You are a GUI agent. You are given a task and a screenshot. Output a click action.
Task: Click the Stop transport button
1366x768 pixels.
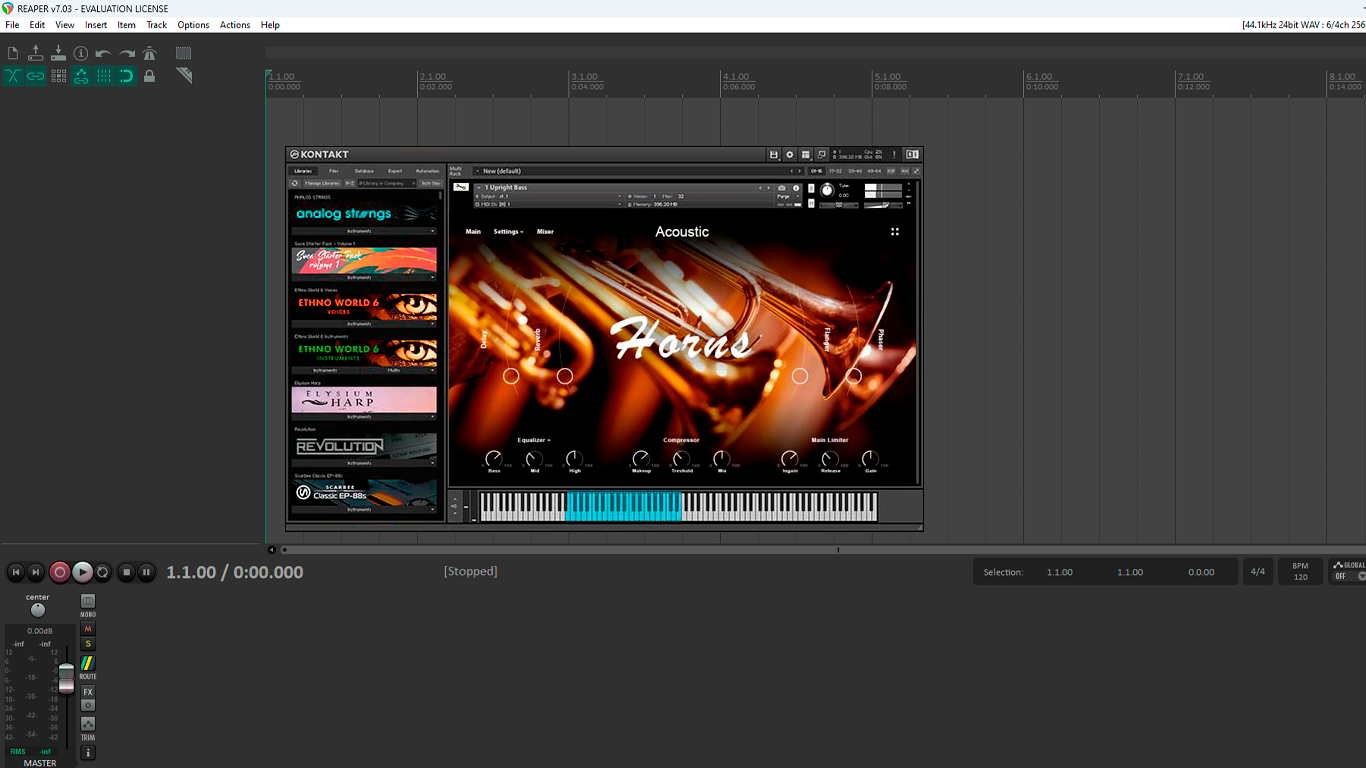126,572
